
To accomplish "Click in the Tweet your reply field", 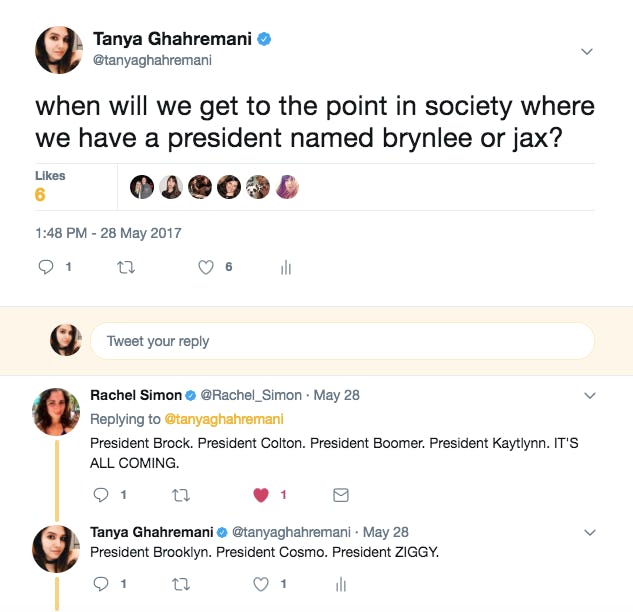I will (342, 341).
